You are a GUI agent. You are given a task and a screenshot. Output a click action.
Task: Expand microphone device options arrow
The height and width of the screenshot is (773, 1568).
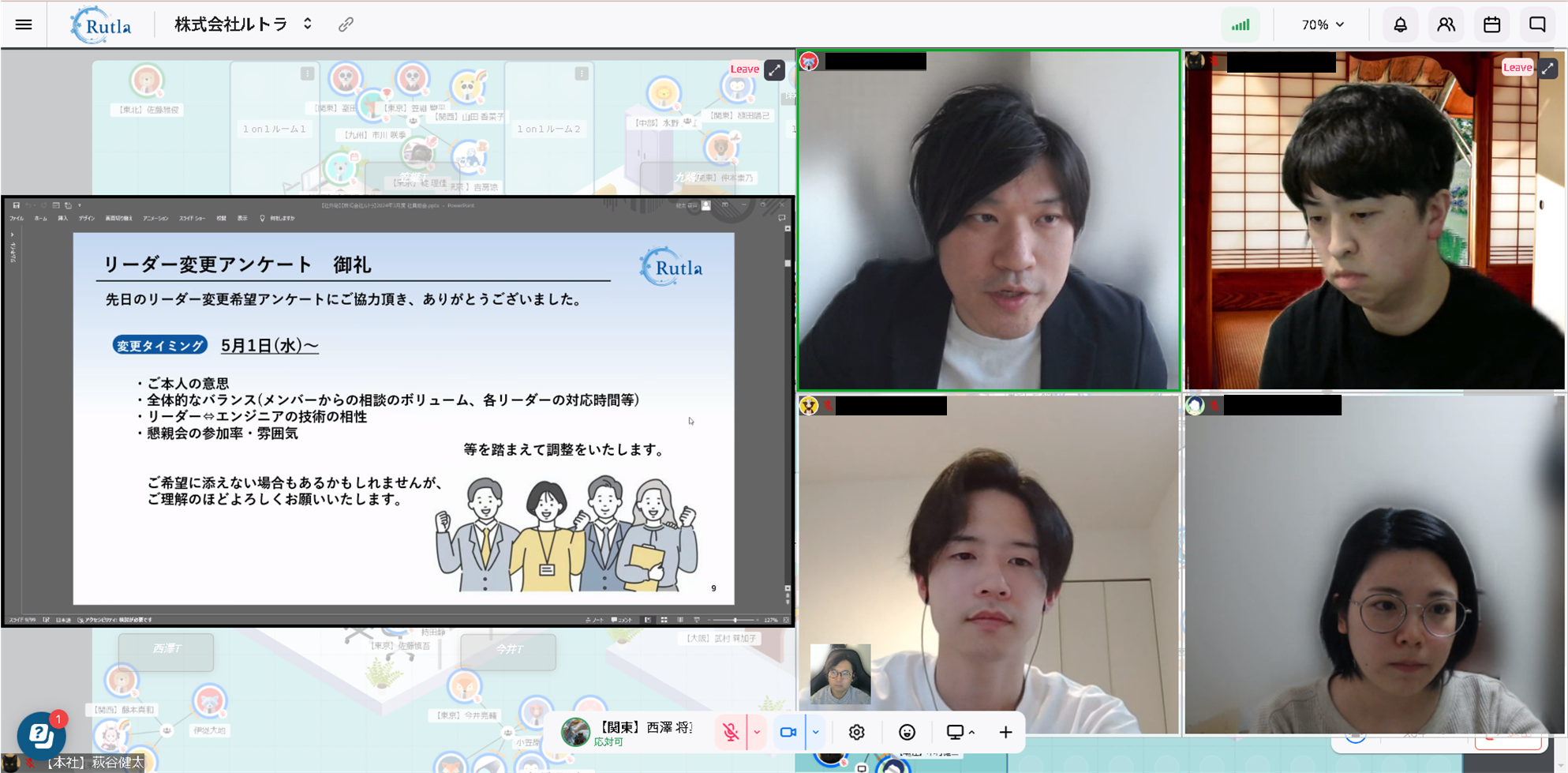[757, 732]
